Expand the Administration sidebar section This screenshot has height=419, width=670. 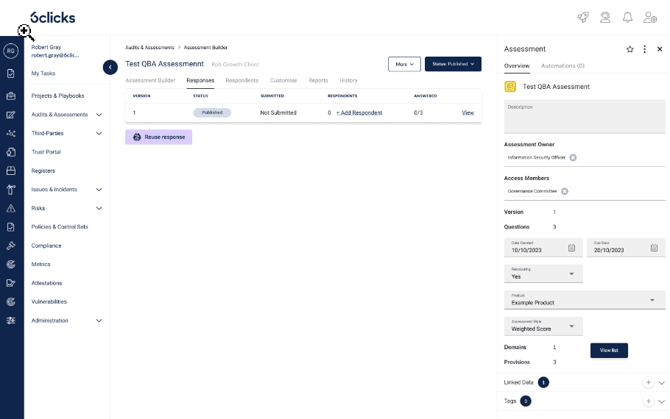[x=98, y=321]
